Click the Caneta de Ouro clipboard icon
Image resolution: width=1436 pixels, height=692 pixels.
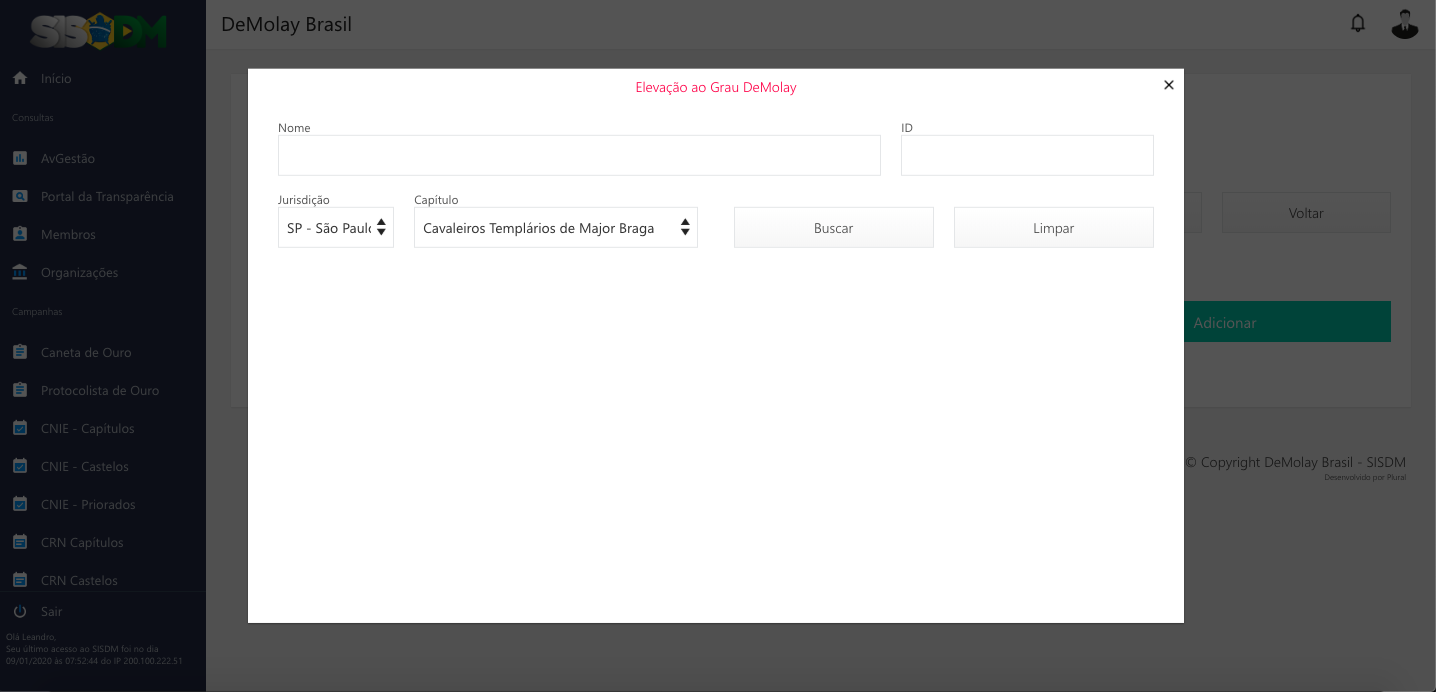[x=19, y=352]
